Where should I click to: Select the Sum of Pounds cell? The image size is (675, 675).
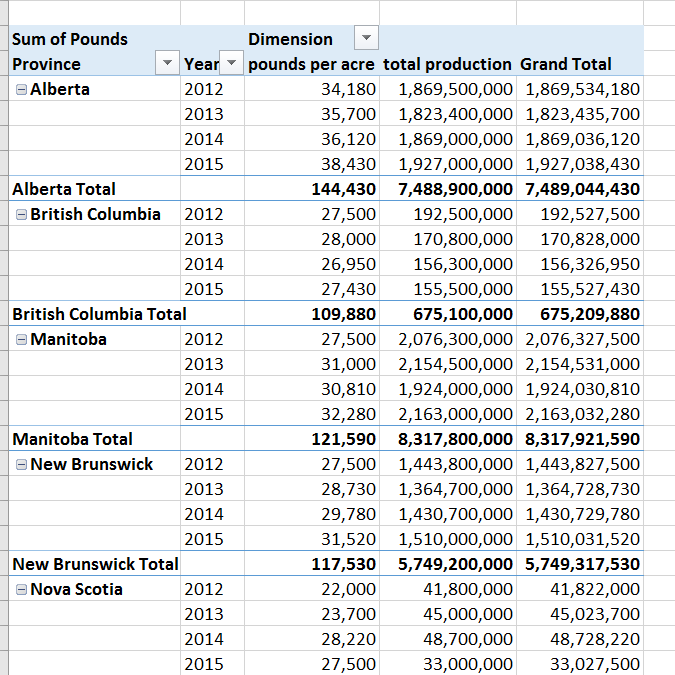pyautogui.click(x=70, y=39)
